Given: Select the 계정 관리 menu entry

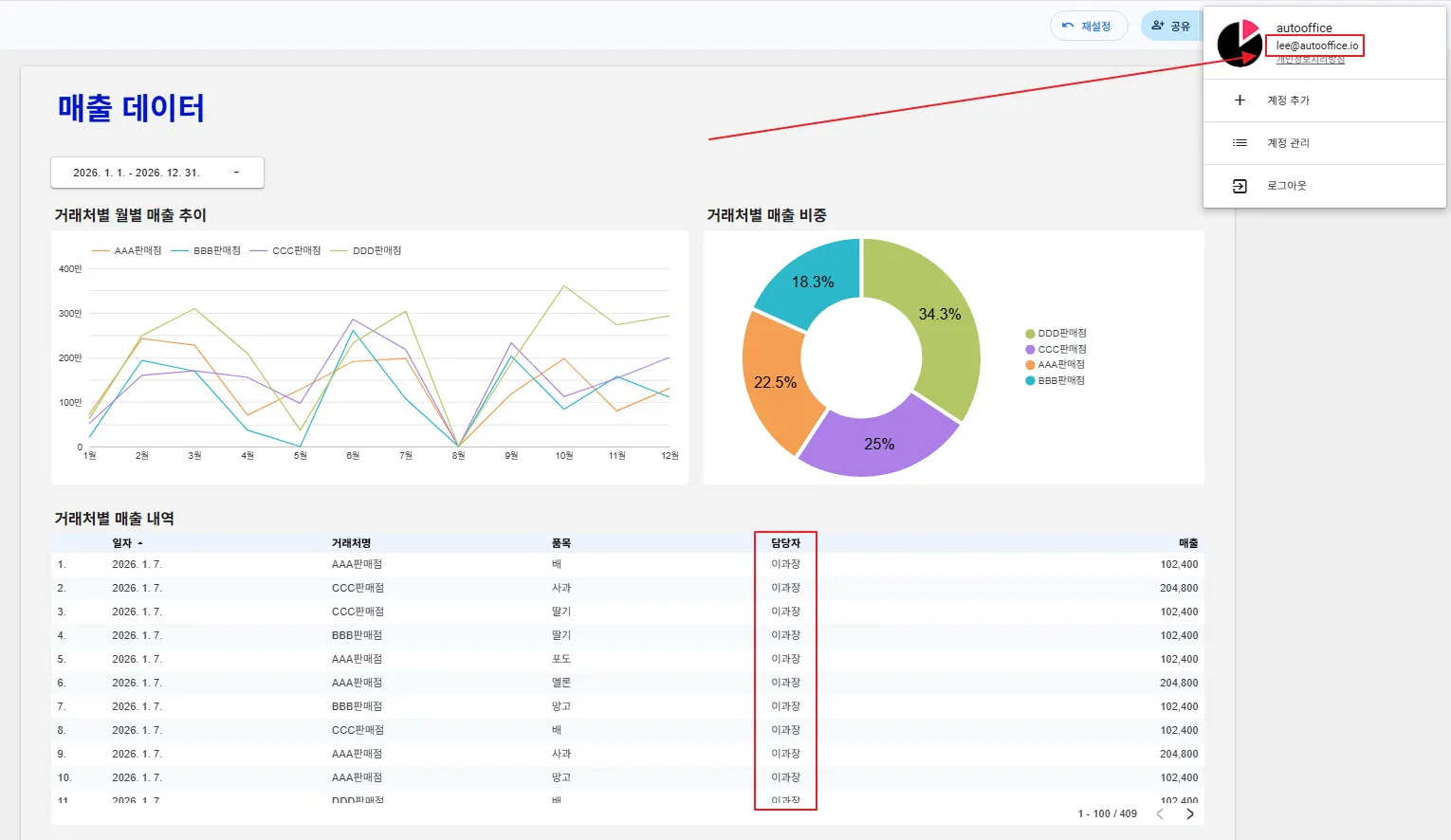Looking at the screenshot, I should point(1324,143).
